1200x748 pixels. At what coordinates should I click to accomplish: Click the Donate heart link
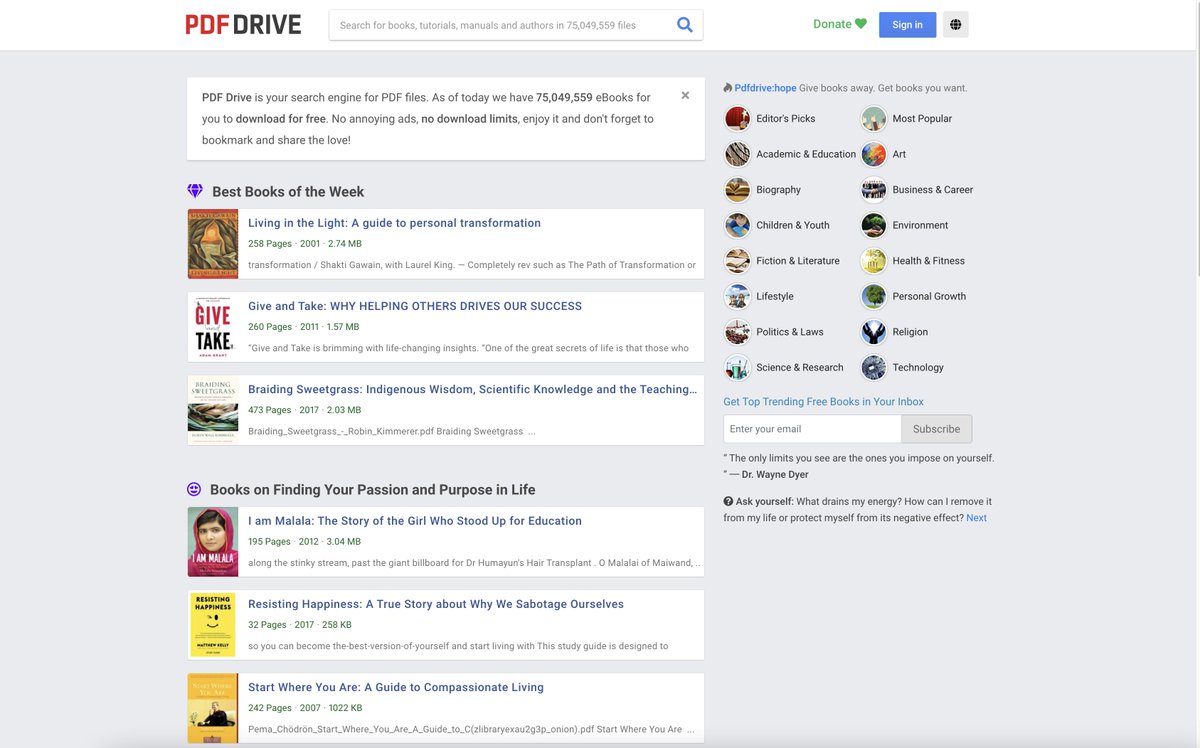pos(840,24)
